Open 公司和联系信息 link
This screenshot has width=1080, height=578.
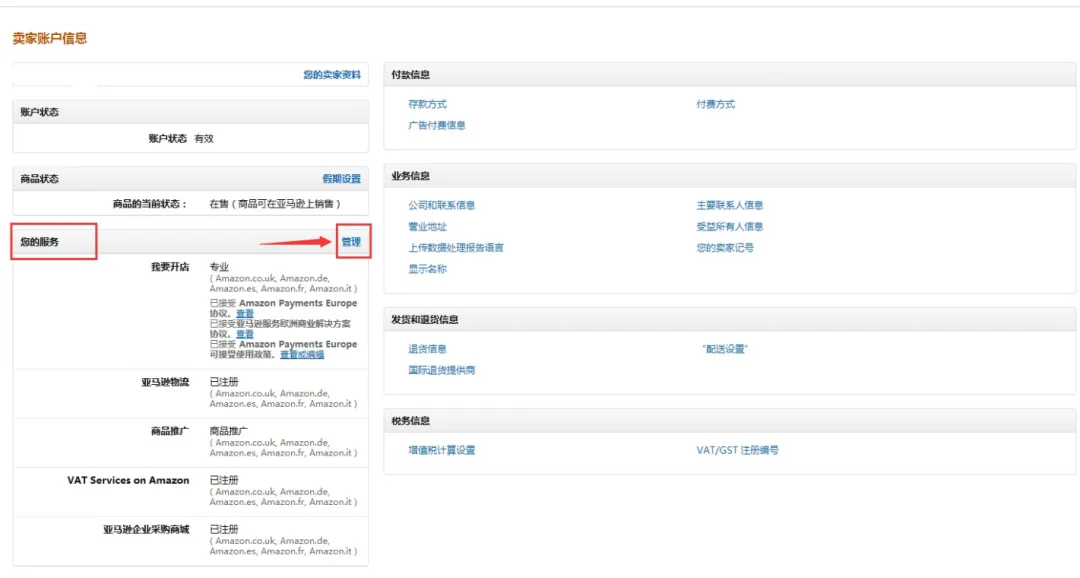442,205
